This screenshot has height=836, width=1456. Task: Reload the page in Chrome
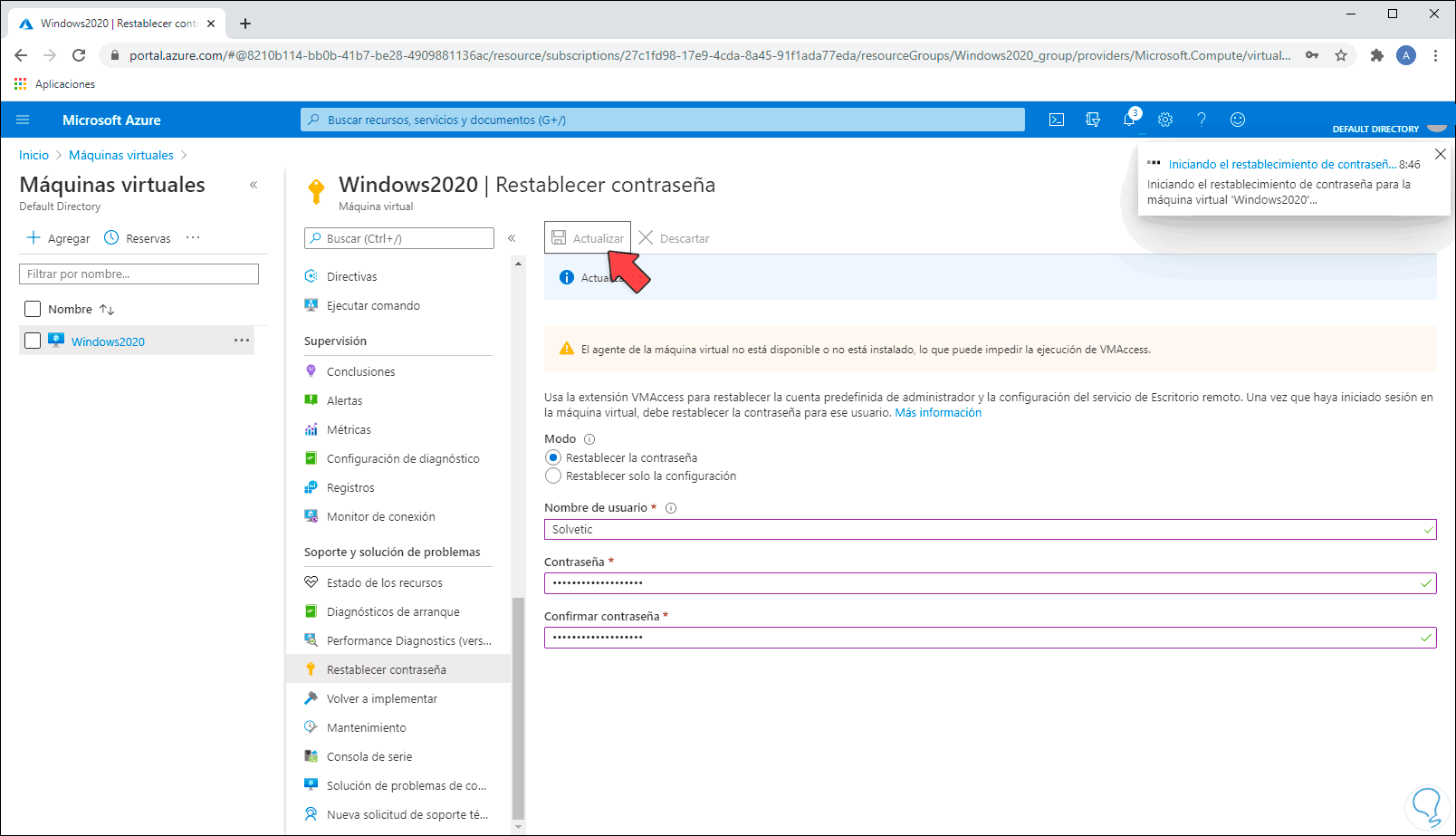(79, 55)
